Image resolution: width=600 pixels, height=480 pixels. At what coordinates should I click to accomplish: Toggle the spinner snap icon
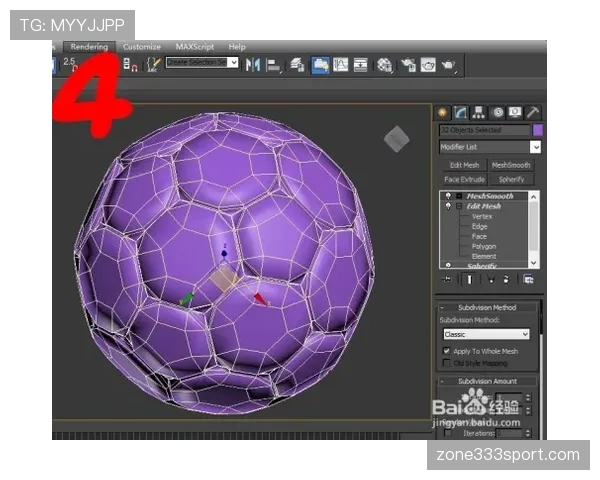tap(130, 64)
